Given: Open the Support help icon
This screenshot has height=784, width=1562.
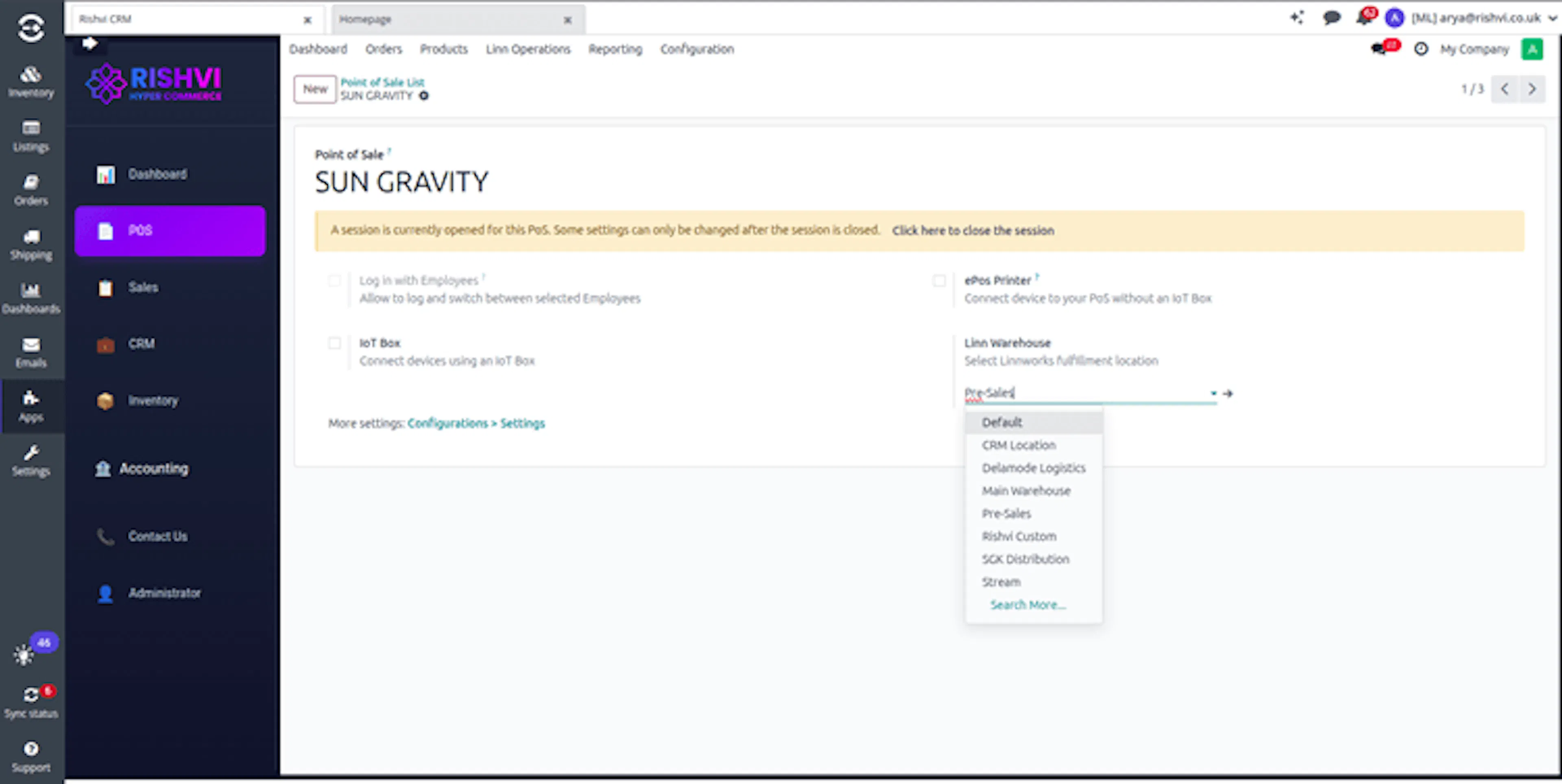Looking at the screenshot, I should (x=31, y=756).
